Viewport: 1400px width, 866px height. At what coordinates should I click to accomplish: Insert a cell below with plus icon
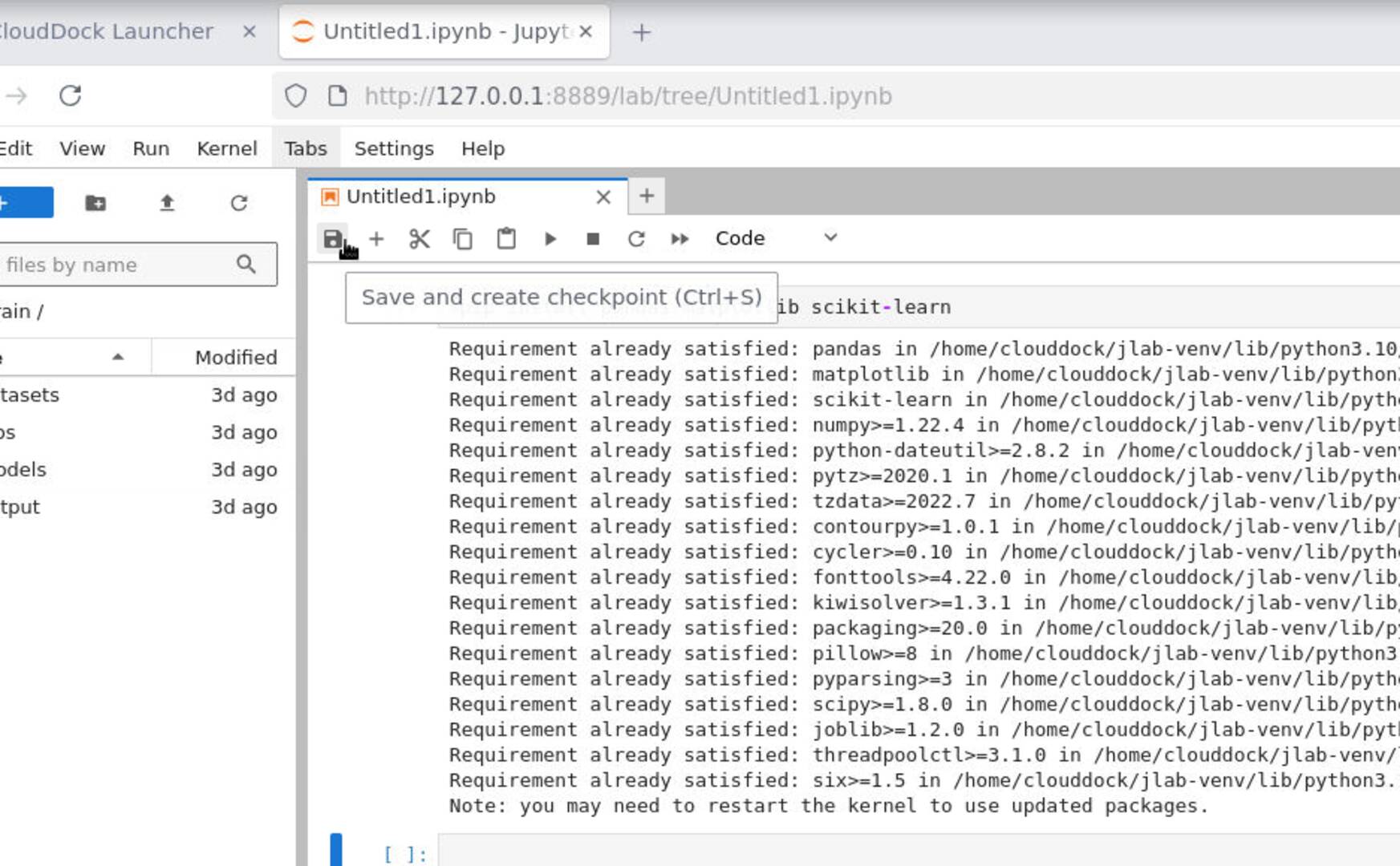tap(376, 239)
